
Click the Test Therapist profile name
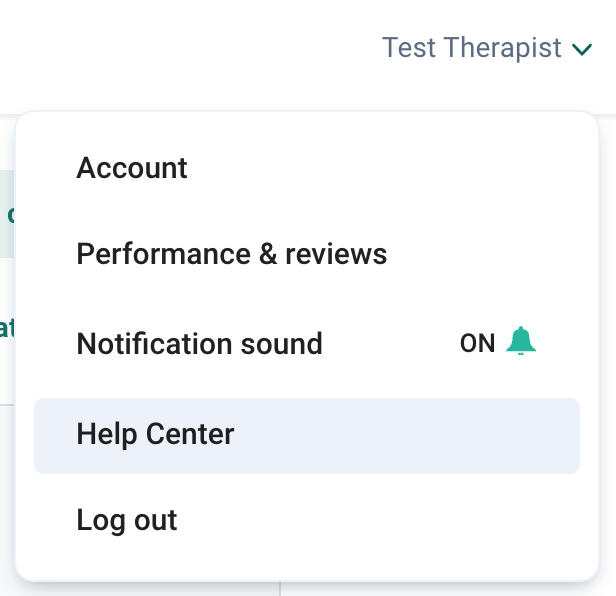(x=472, y=48)
